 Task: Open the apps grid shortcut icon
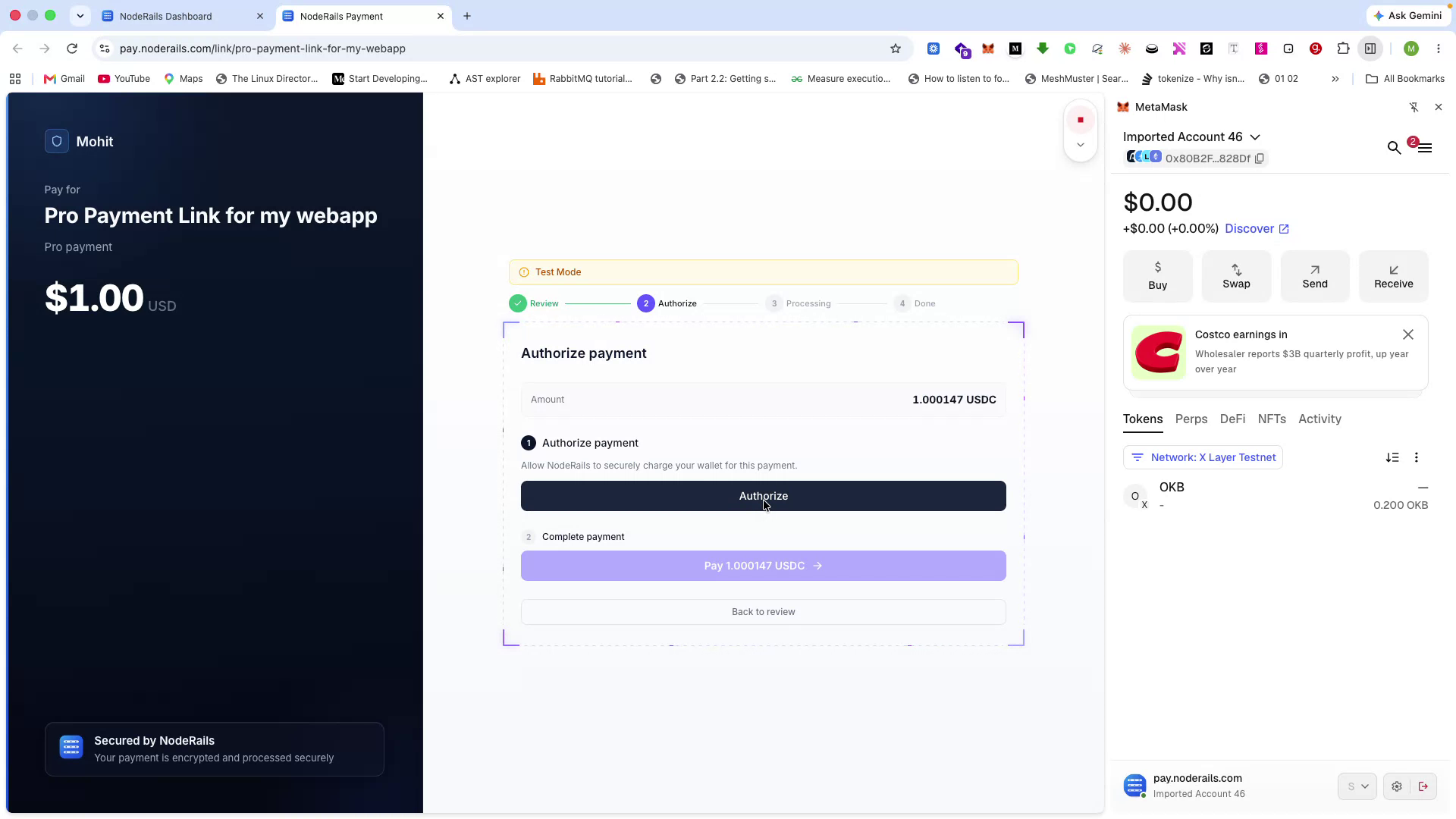(x=15, y=79)
